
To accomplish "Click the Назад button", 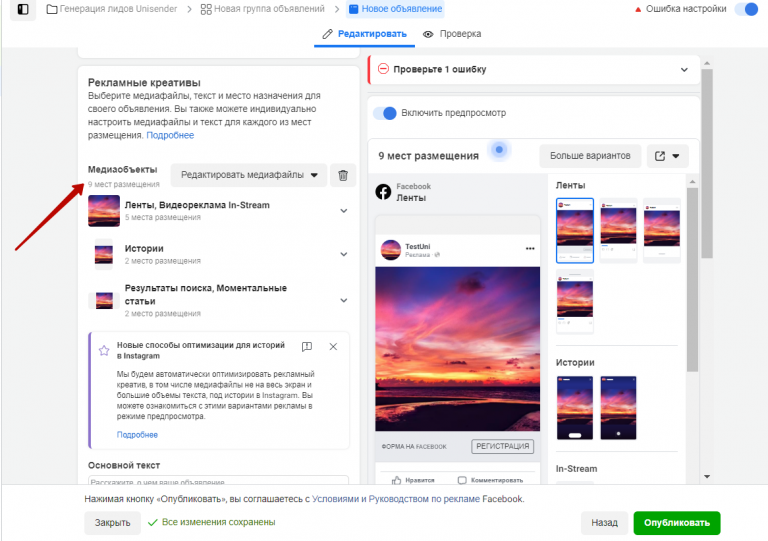I will [604, 523].
